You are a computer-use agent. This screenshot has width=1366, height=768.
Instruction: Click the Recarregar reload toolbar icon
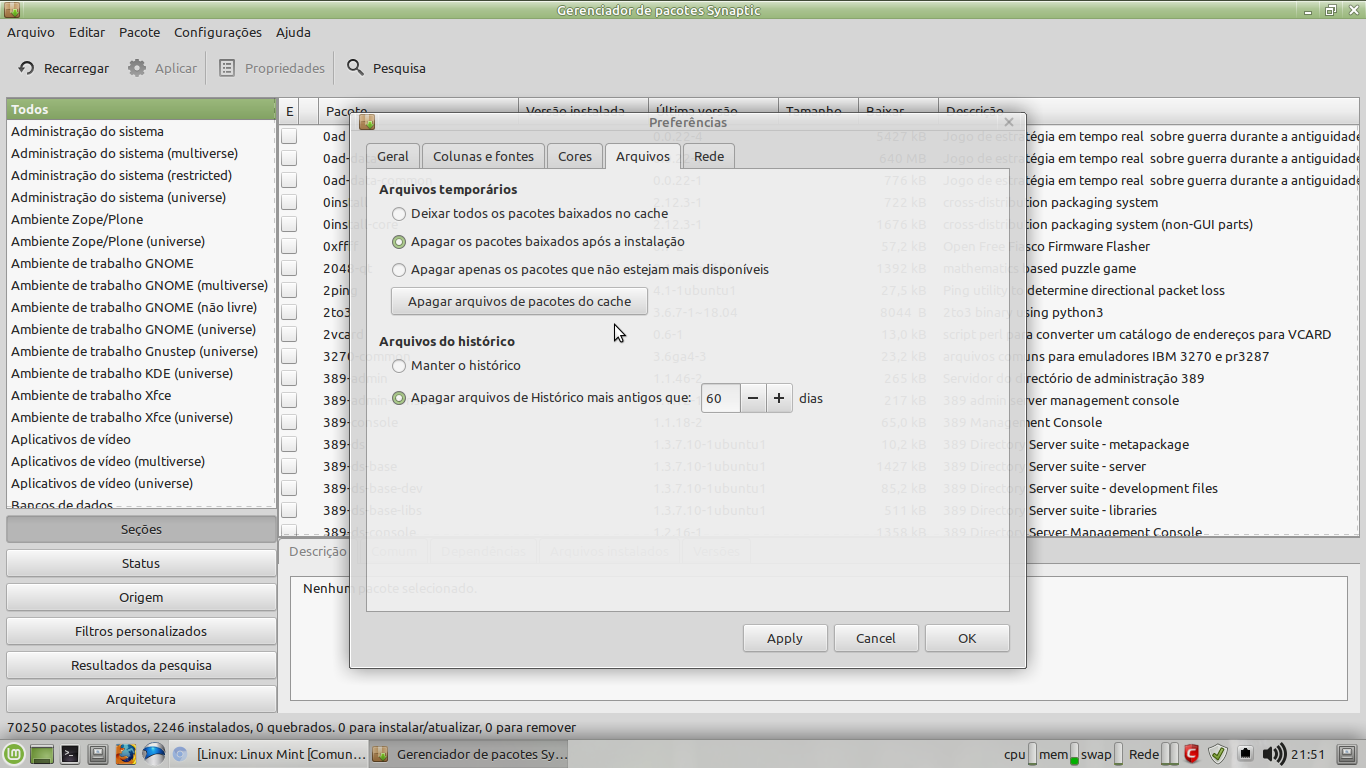[27, 68]
